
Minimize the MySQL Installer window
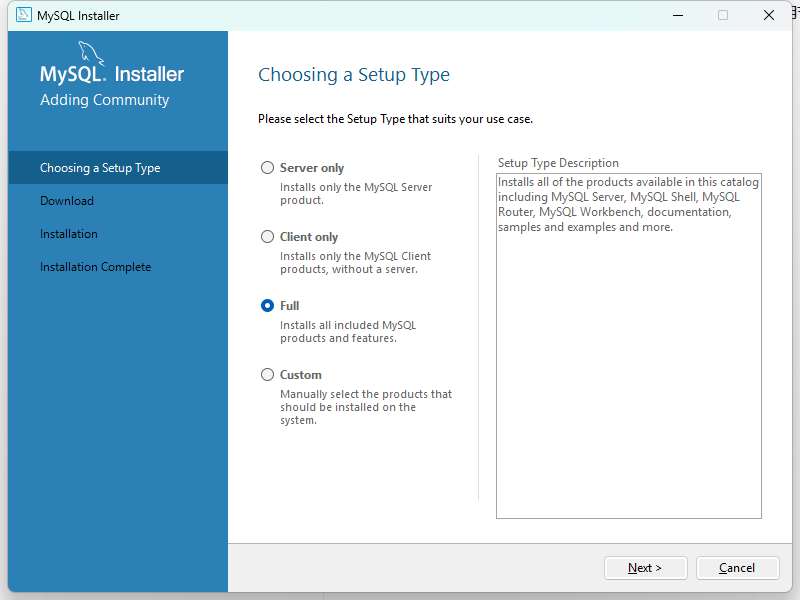click(678, 15)
